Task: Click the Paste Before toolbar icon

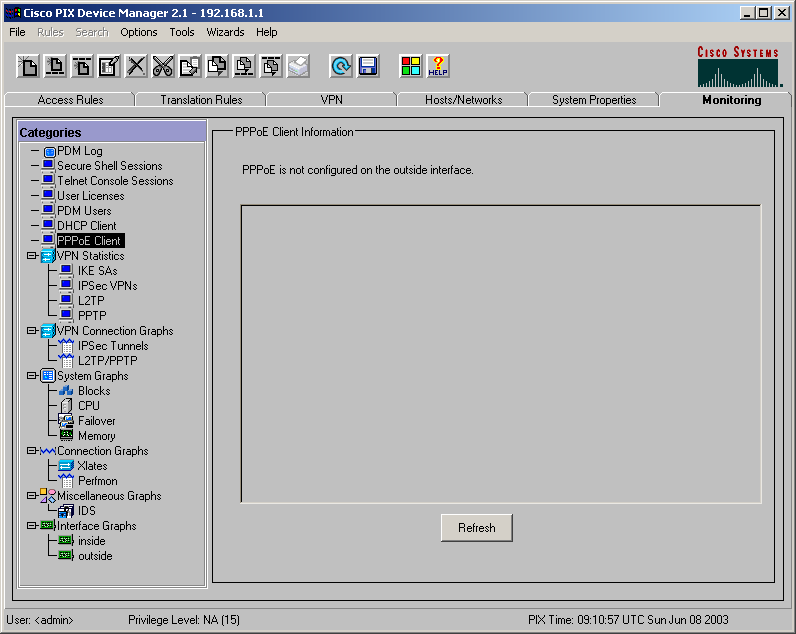Action: [x=244, y=66]
